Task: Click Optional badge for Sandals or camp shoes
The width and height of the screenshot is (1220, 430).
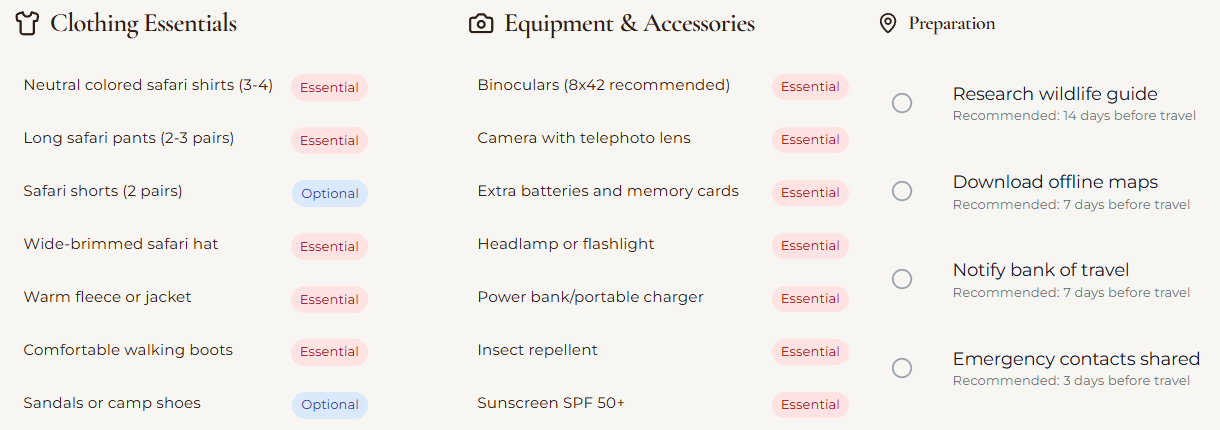Action: pos(329,405)
